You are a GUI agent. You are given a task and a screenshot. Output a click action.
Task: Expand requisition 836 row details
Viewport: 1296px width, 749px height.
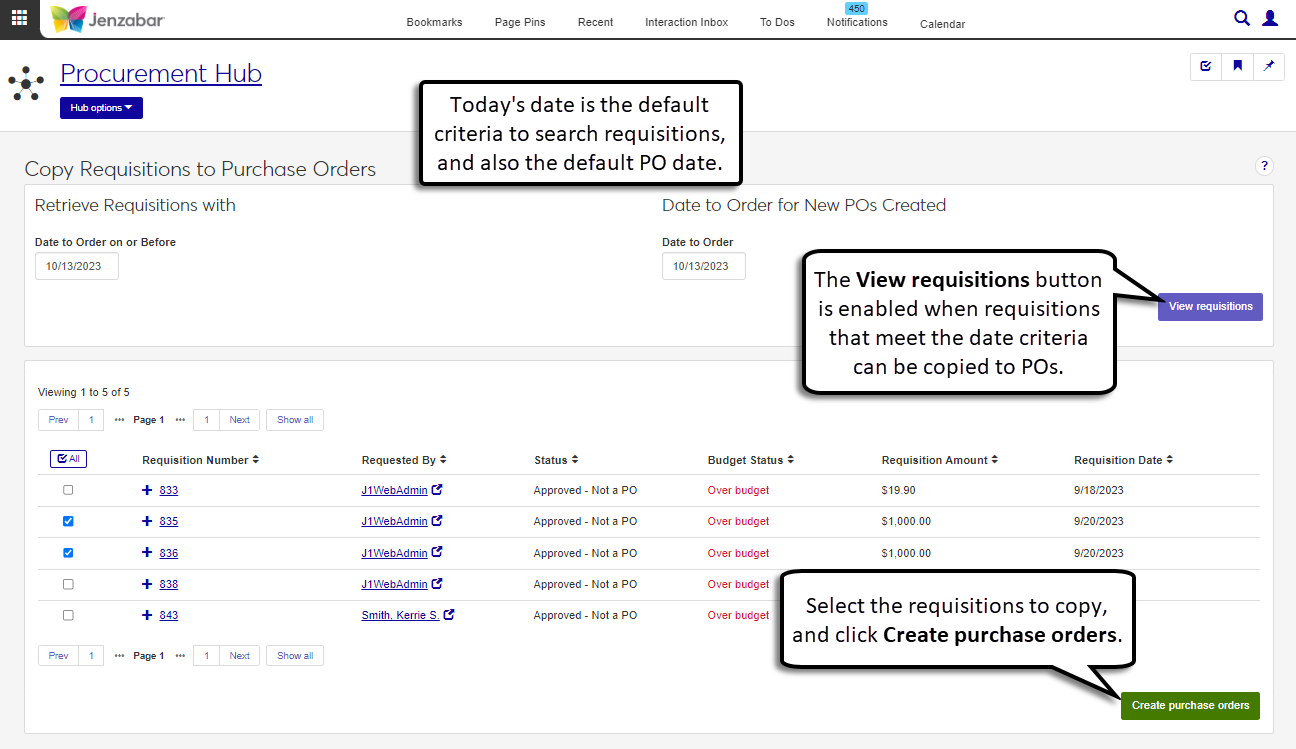tap(147, 553)
